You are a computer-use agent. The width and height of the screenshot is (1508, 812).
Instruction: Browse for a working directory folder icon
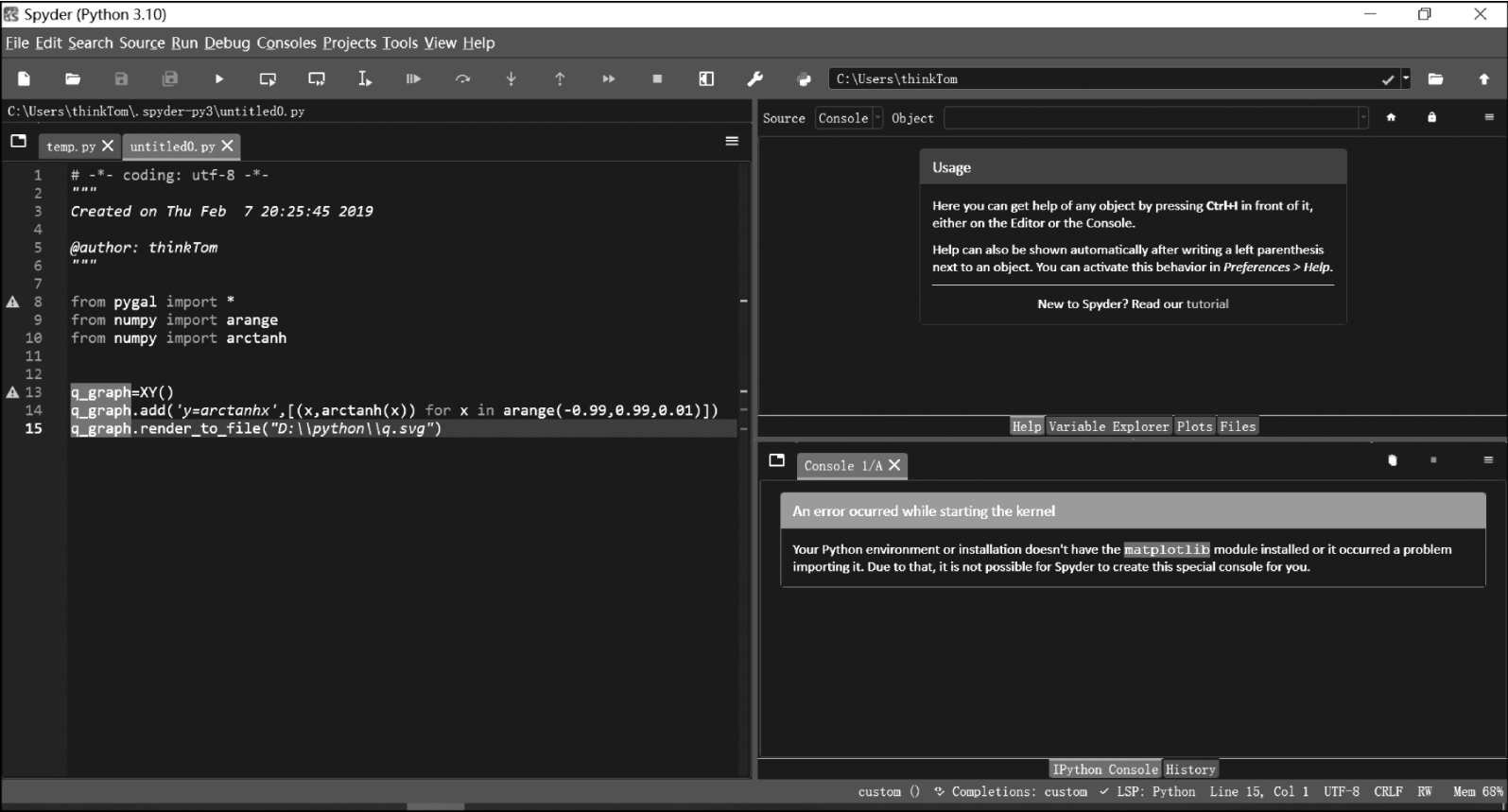pyautogui.click(x=1435, y=79)
